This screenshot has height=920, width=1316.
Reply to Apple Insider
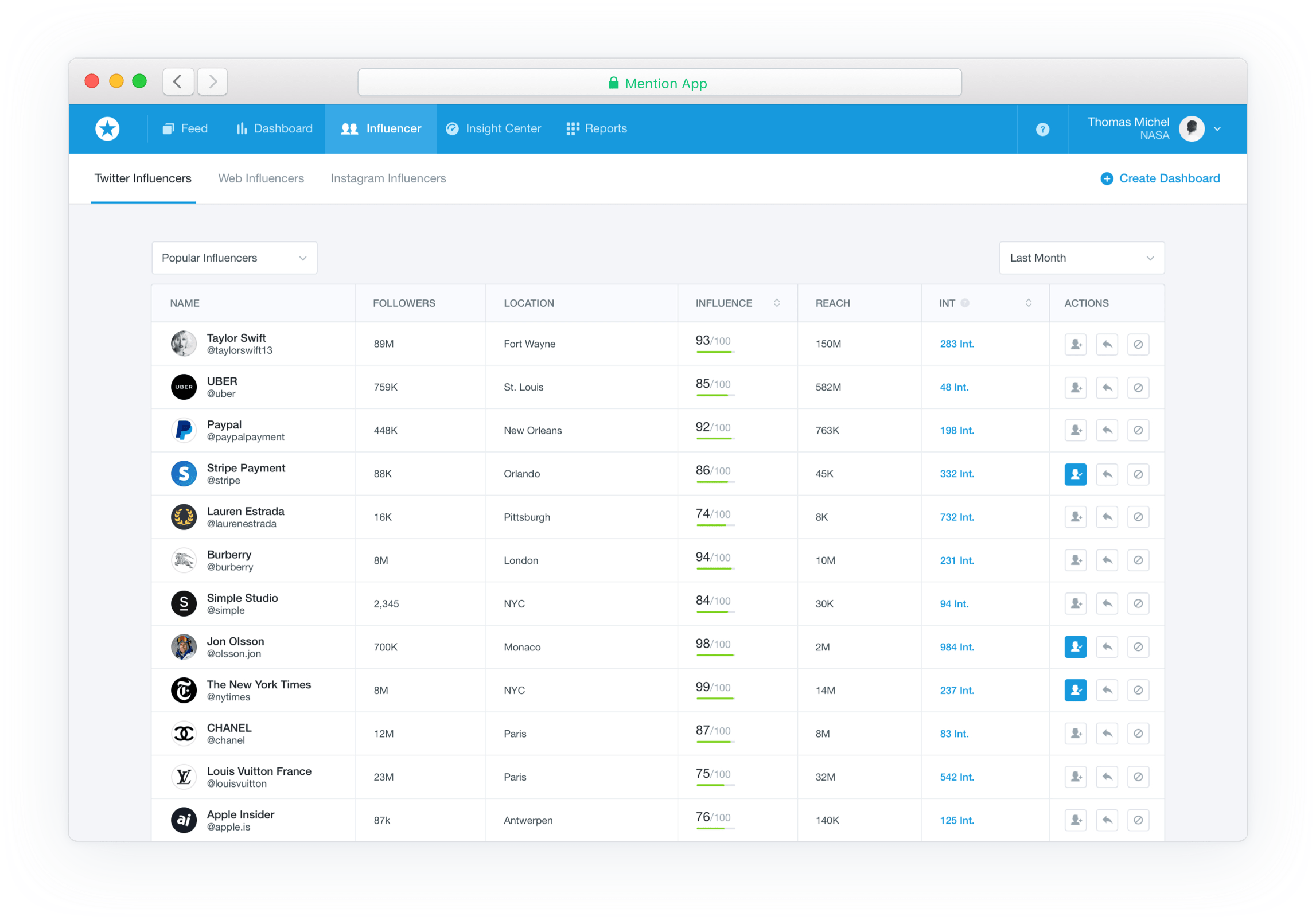1107,820
